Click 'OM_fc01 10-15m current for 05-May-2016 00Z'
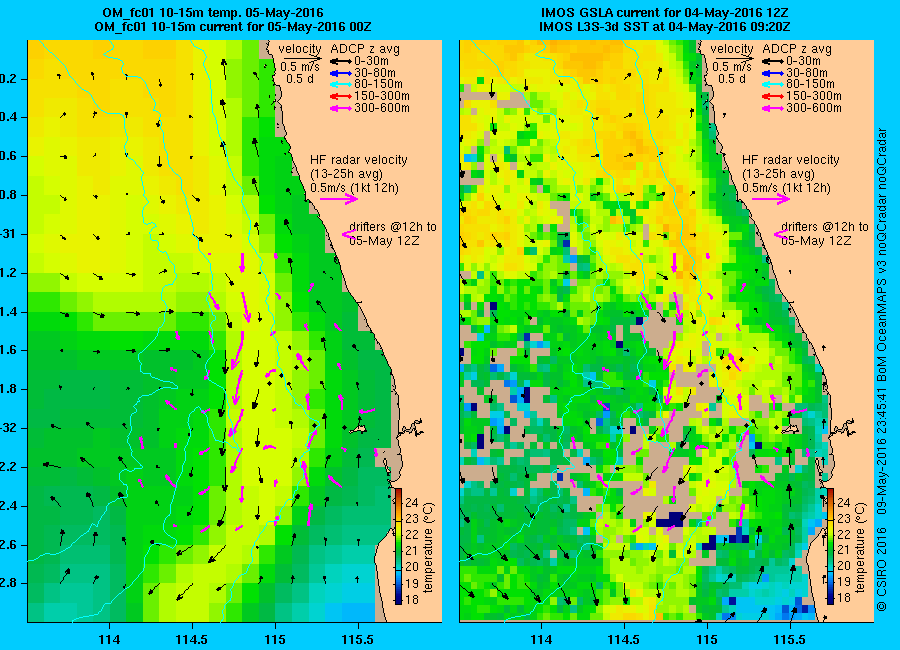The image size is (900, 650). 232,26
